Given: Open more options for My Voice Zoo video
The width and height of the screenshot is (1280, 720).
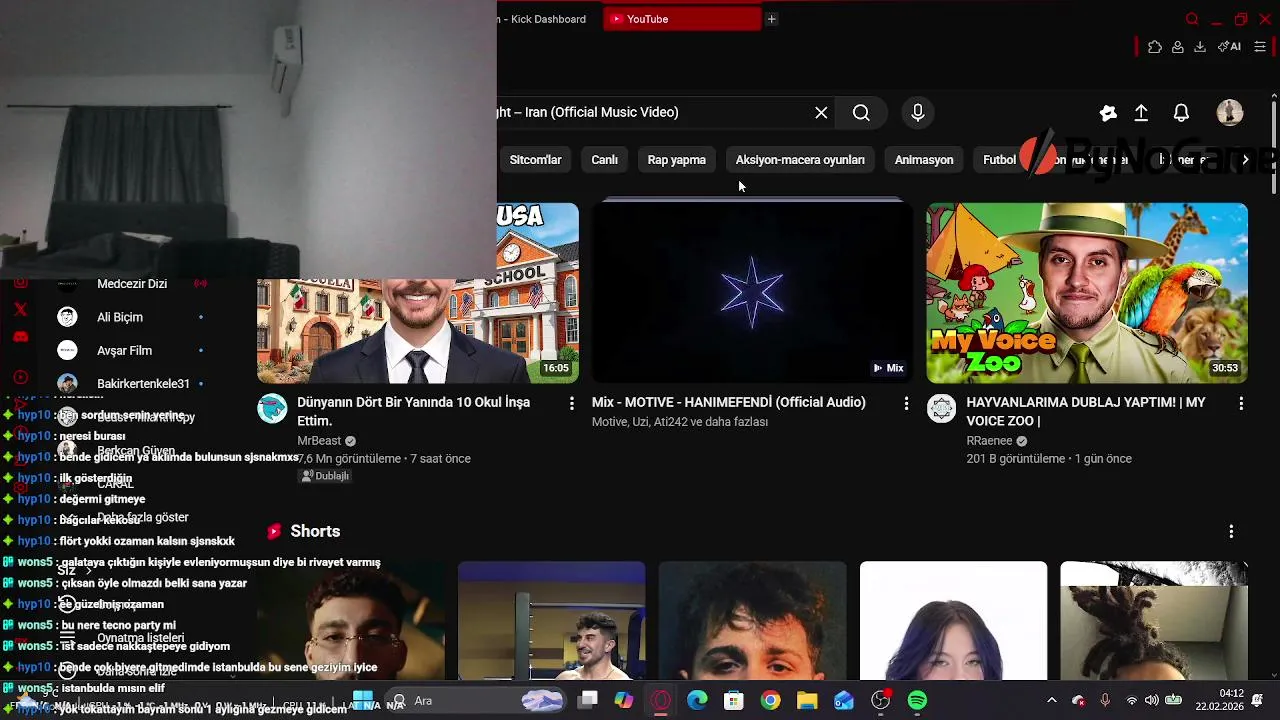Looking at the screenshot, I should (1241, 403).
